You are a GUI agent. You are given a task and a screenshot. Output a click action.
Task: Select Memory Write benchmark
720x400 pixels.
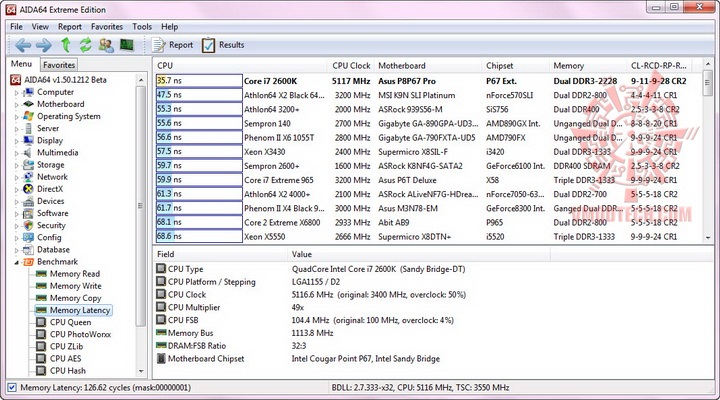point(69,286)
